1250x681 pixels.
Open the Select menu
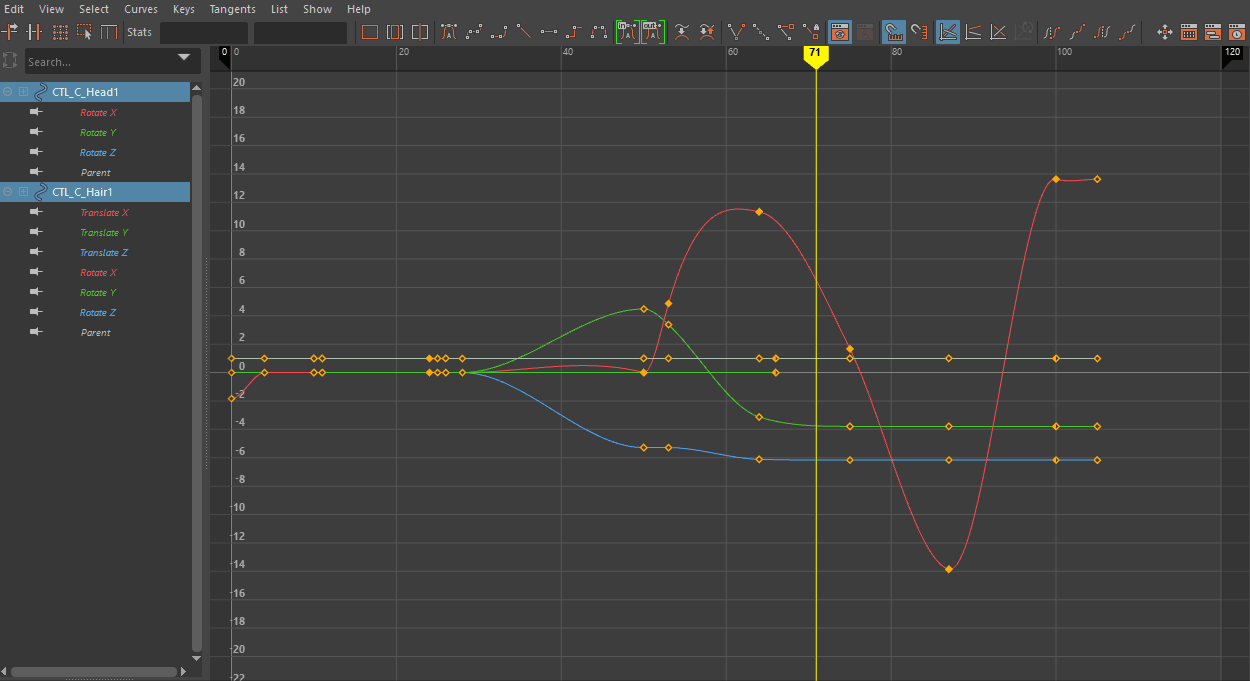94,9
